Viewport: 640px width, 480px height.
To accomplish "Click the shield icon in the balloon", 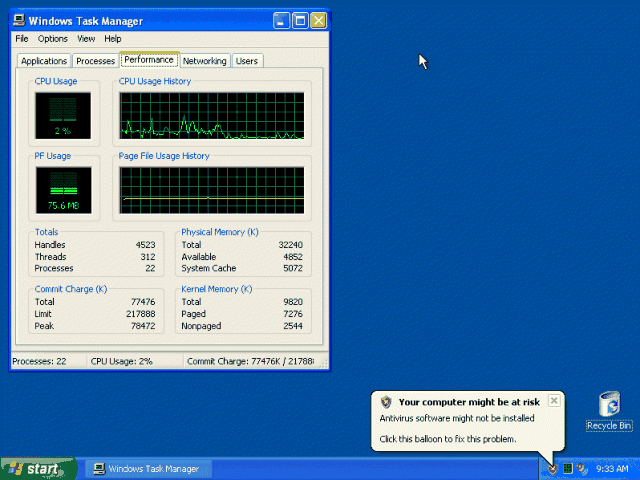I will (386, 402).
